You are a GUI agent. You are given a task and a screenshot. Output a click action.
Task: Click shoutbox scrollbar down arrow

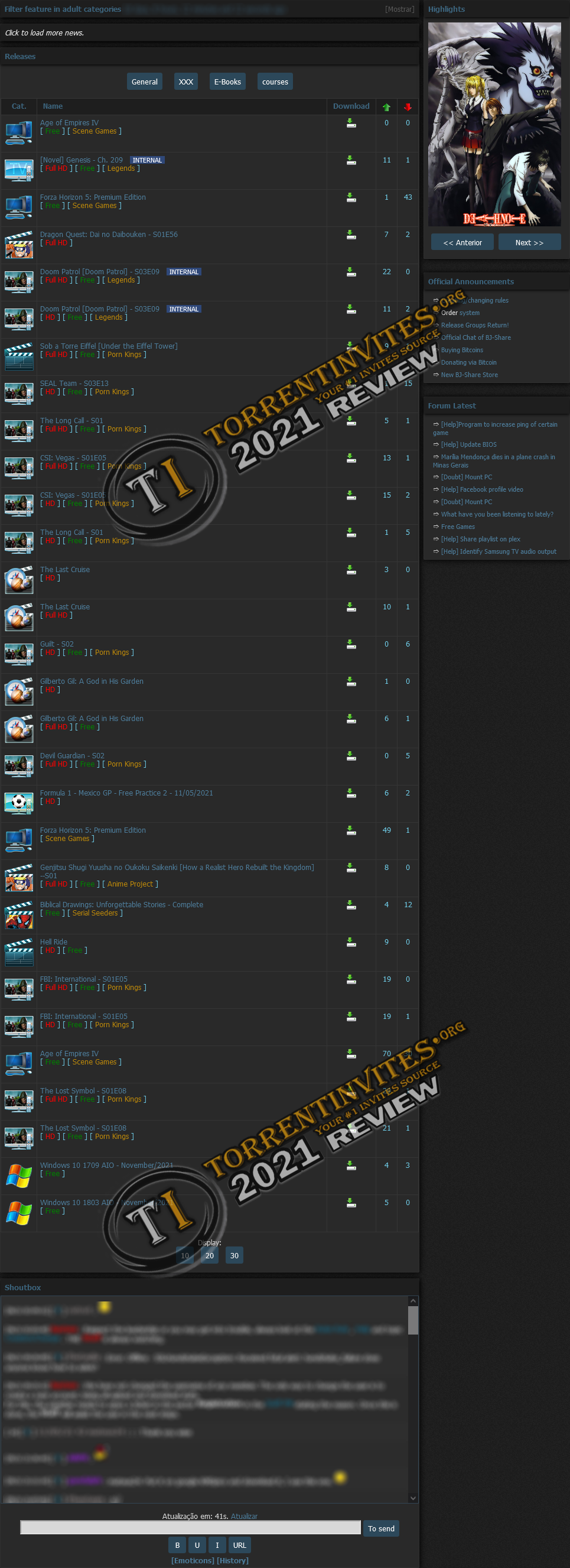(413, 1498)
